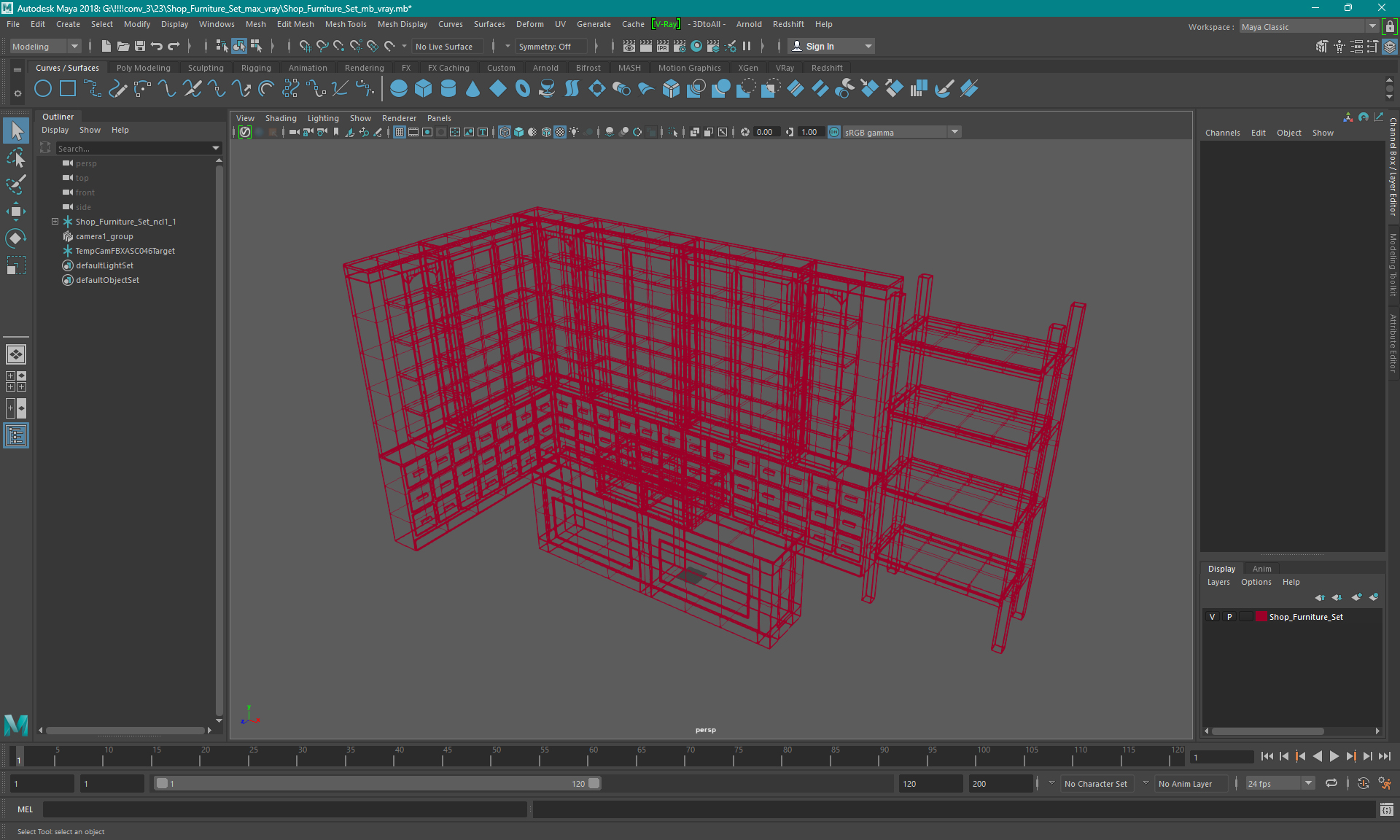The width and height of the screenshot is (1400, 840).
Task: Activate the Select tool in toolbox
Action: (x=16, y=131)
